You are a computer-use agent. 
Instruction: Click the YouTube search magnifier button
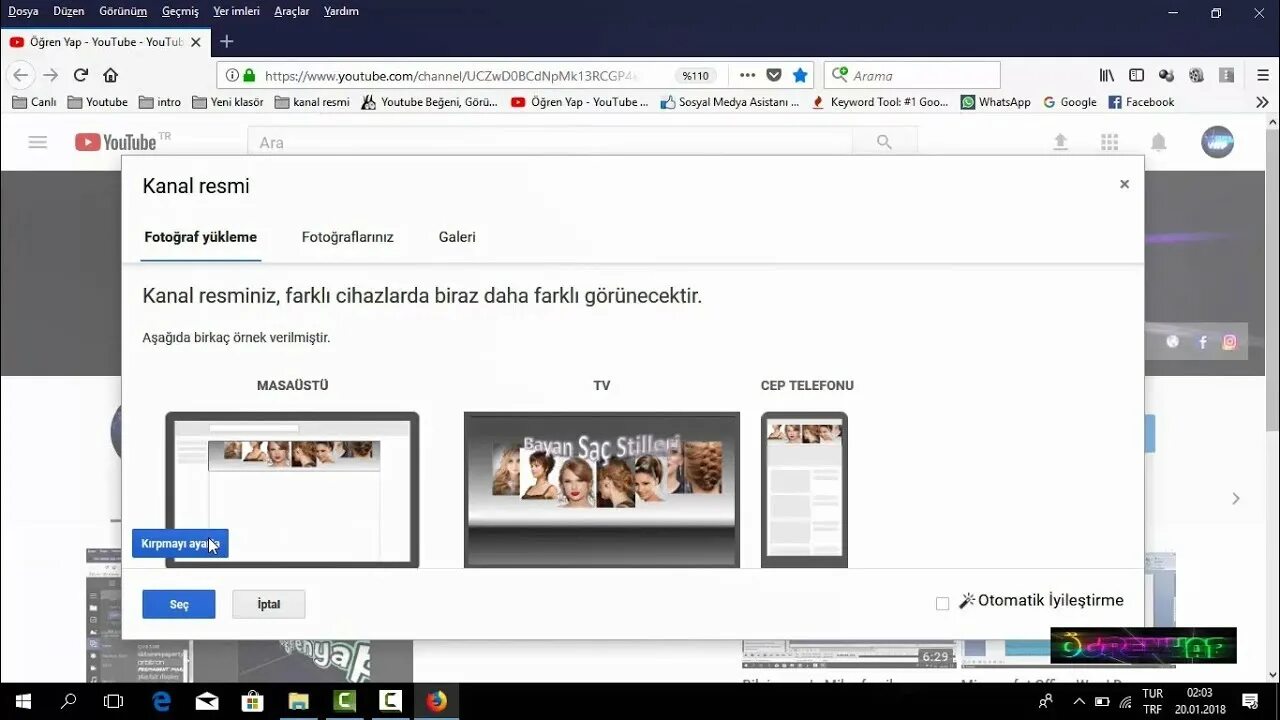pos(884,142)
